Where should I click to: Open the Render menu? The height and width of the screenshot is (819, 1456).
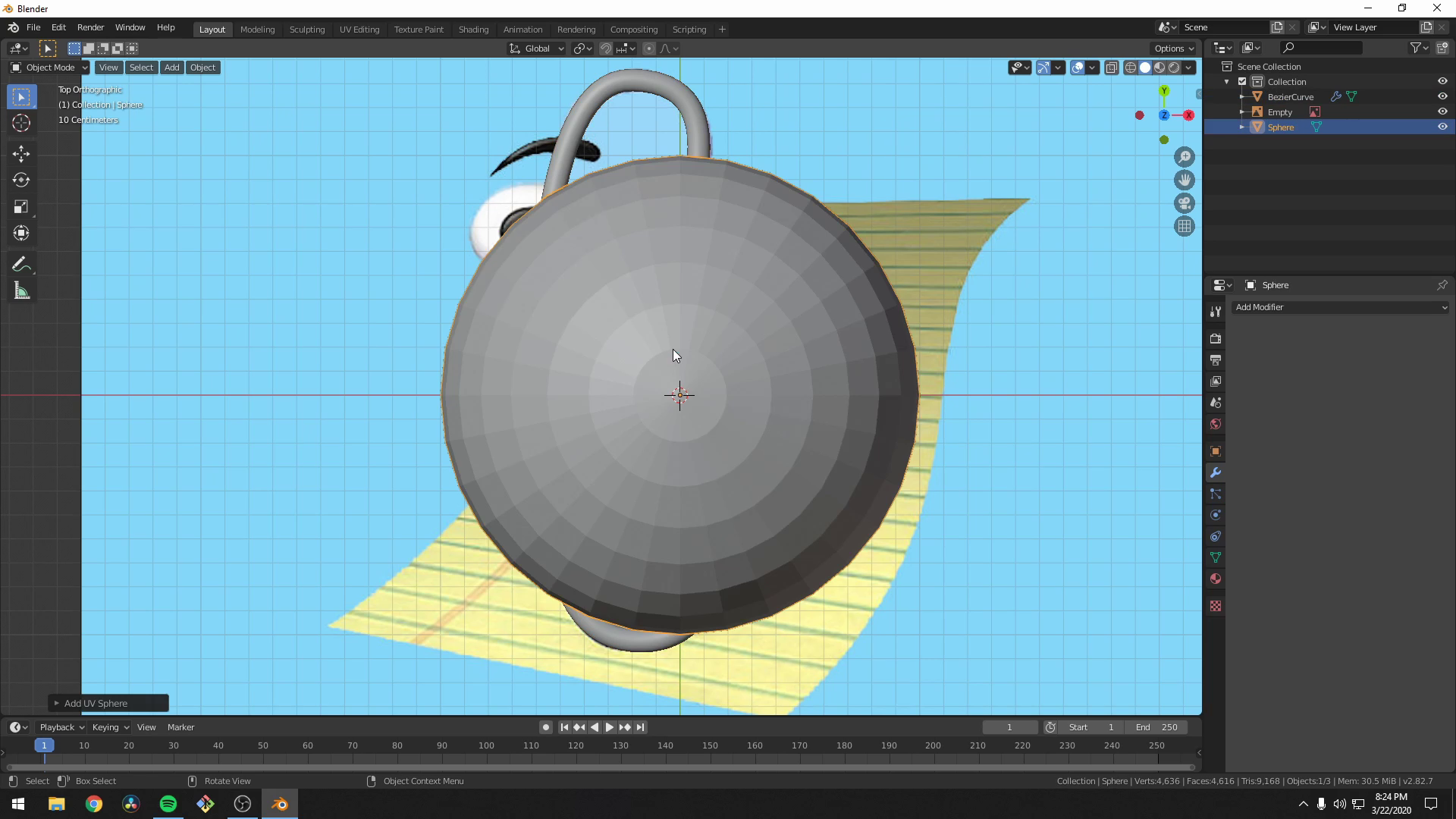tap(90, 27)
